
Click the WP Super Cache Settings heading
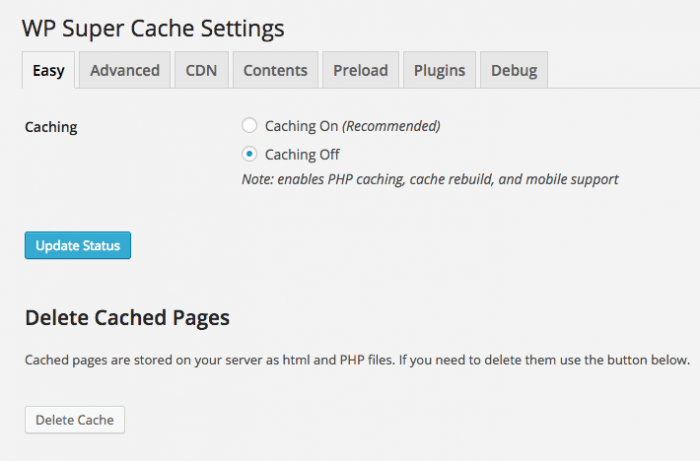[x=153, y=29]
